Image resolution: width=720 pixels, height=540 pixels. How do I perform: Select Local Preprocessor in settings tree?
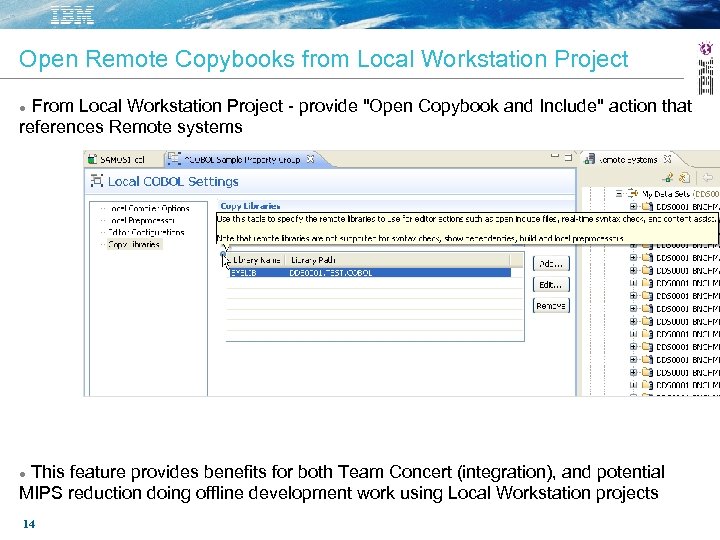tap(142, 220)
